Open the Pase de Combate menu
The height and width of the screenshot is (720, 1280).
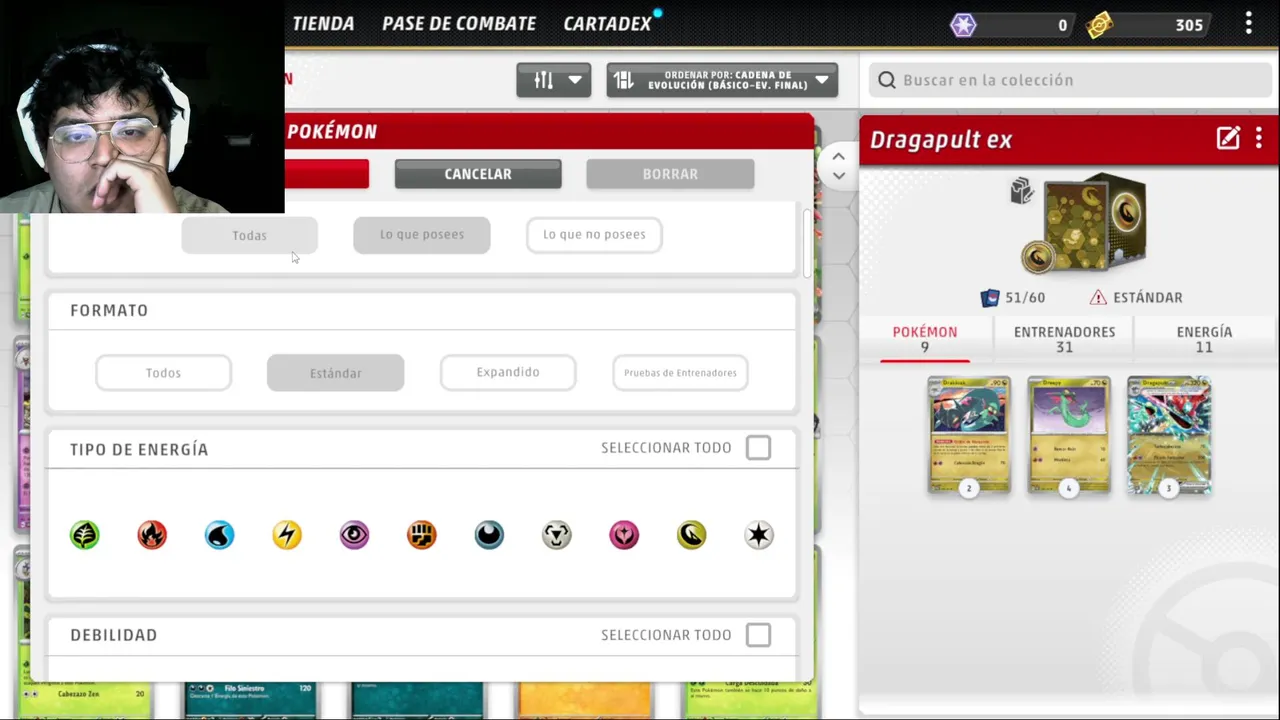tap(459, 24)
